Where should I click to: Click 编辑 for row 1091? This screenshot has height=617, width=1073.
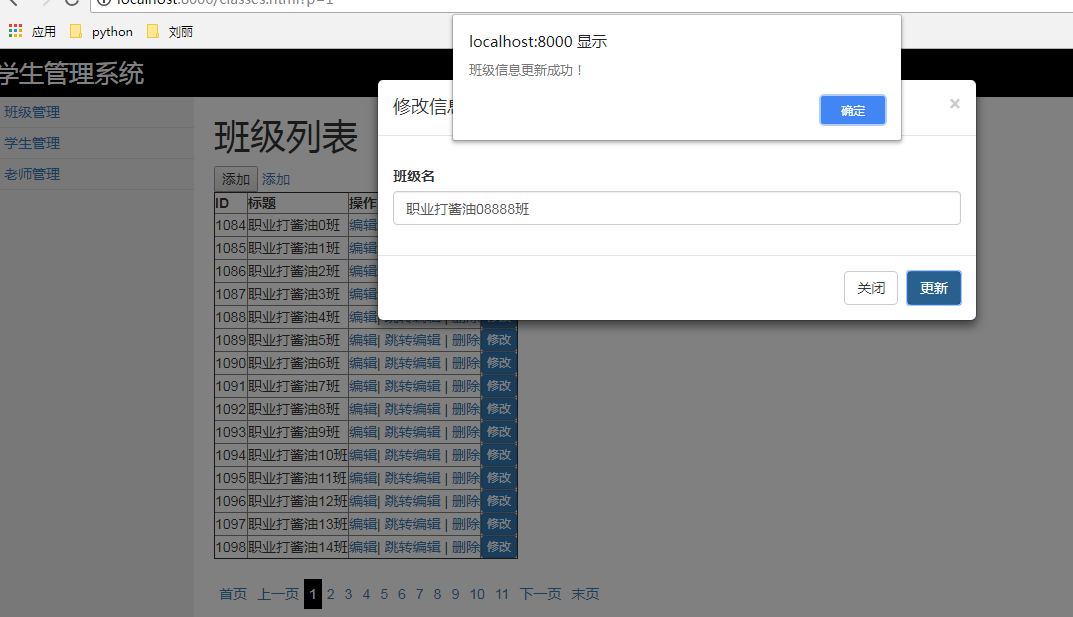click(363, 386)
